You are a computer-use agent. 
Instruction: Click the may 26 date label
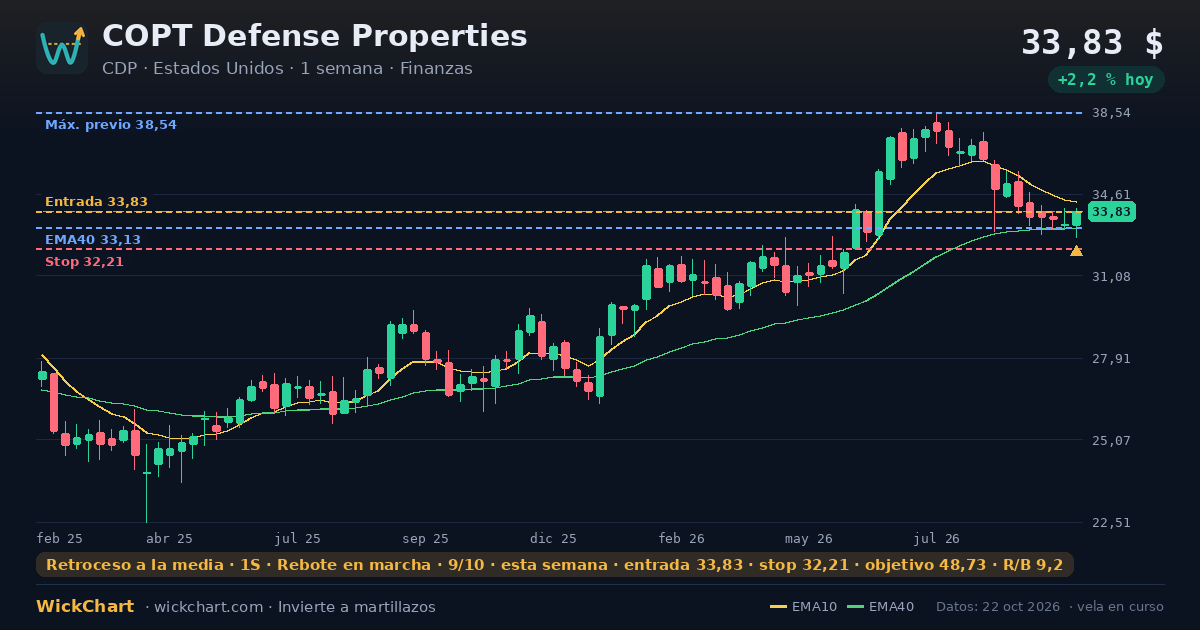[x=809, y=538]
